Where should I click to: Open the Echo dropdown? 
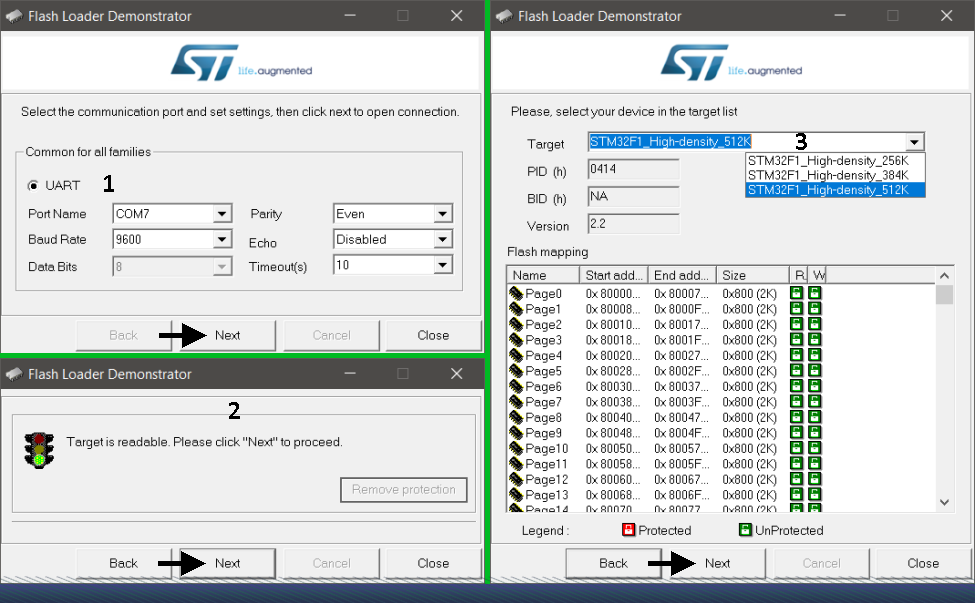pos(444,239)
